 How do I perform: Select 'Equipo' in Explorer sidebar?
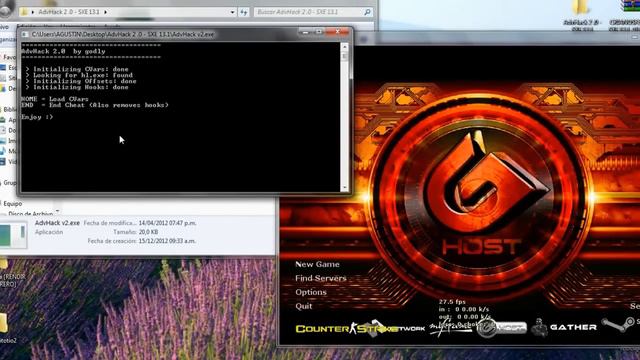point(13,203)
